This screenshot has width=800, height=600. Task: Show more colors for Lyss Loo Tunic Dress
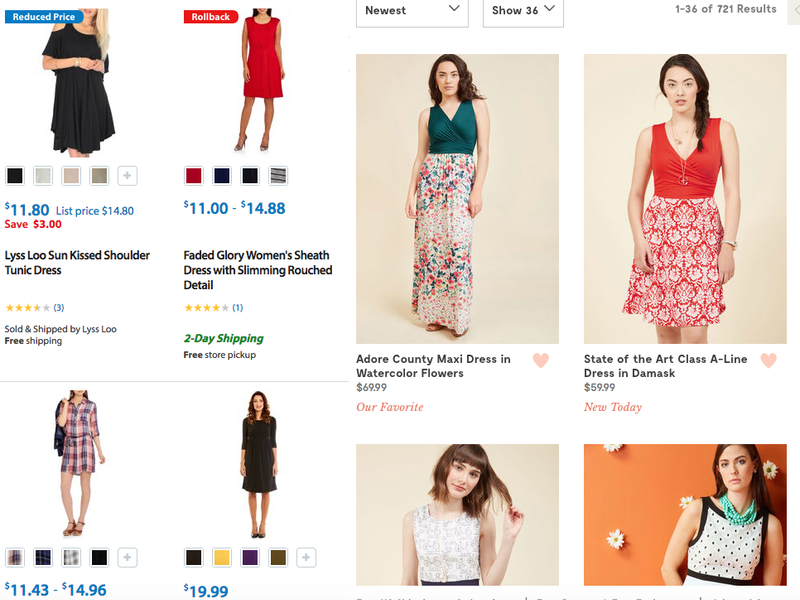click(x=127, y=176)
